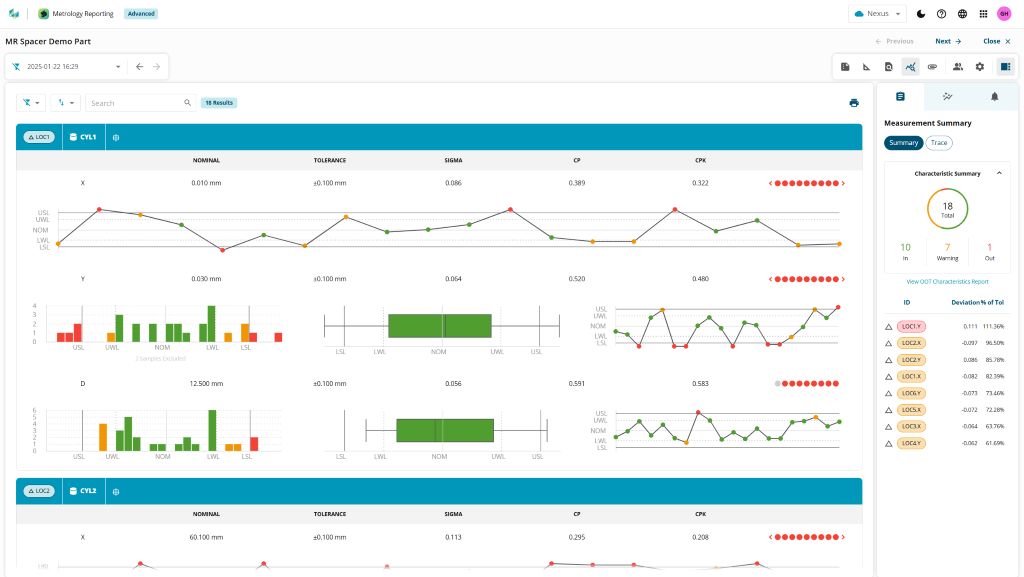The image size is (1024, 577).
Task: Open View OOT Characteristics Report link
Action: (x=947, y=282)
